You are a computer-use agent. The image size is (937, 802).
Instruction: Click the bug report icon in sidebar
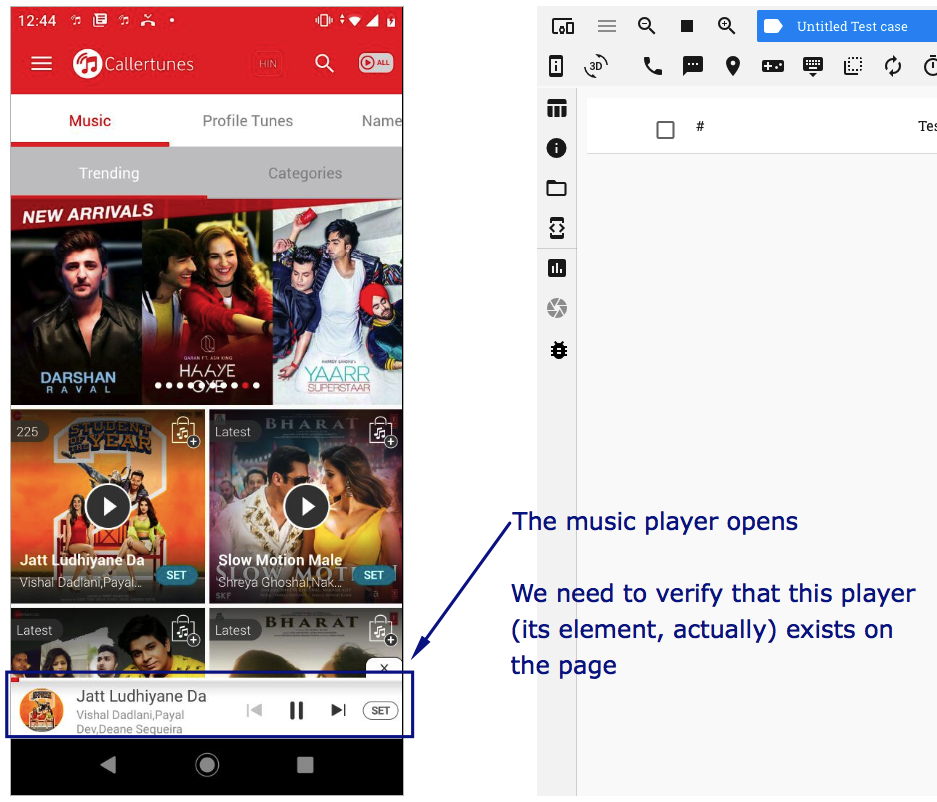pos(558,350)
